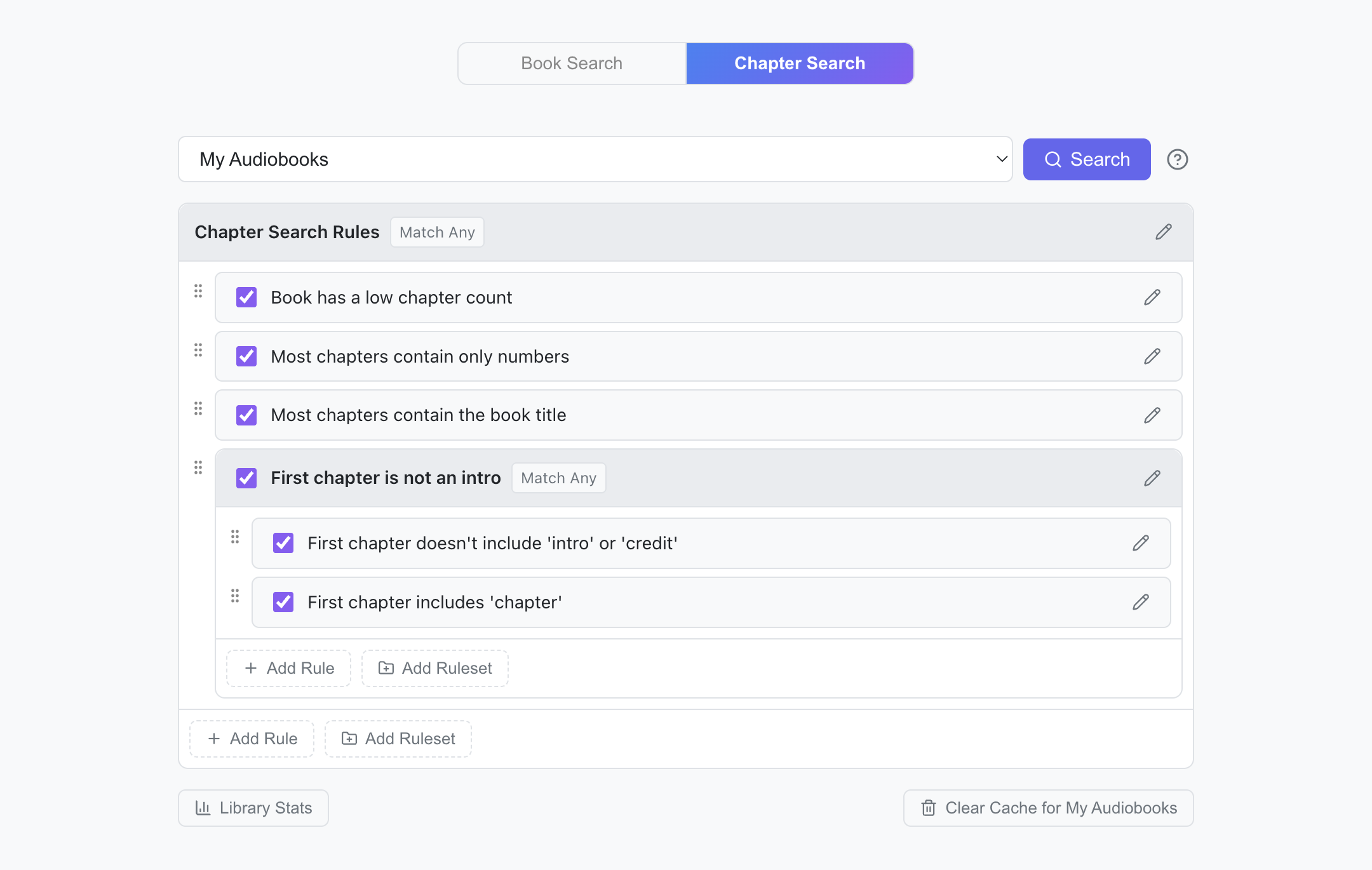The image size is (1372, 870).
Task: Open the help question mark icon
Action: coord(1177,159)
